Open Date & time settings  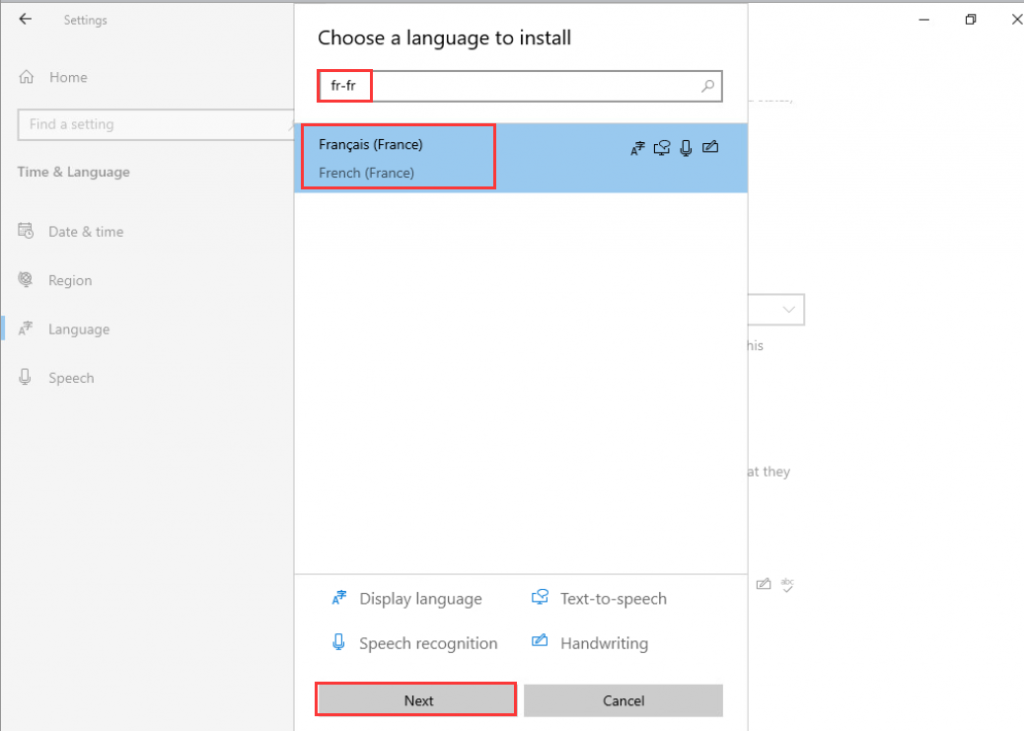tap(85, 232)
